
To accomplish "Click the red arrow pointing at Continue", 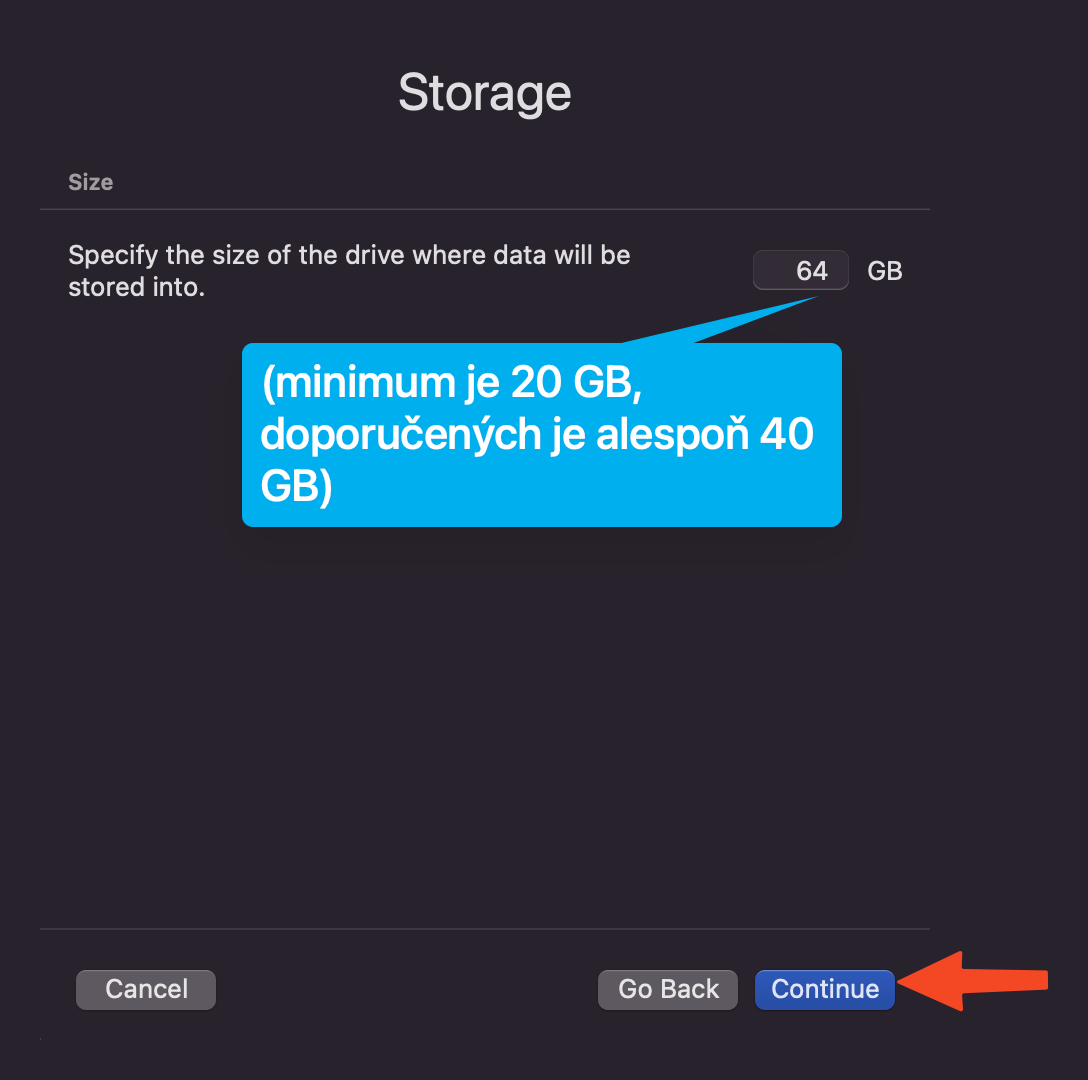I will coord(972,981).
